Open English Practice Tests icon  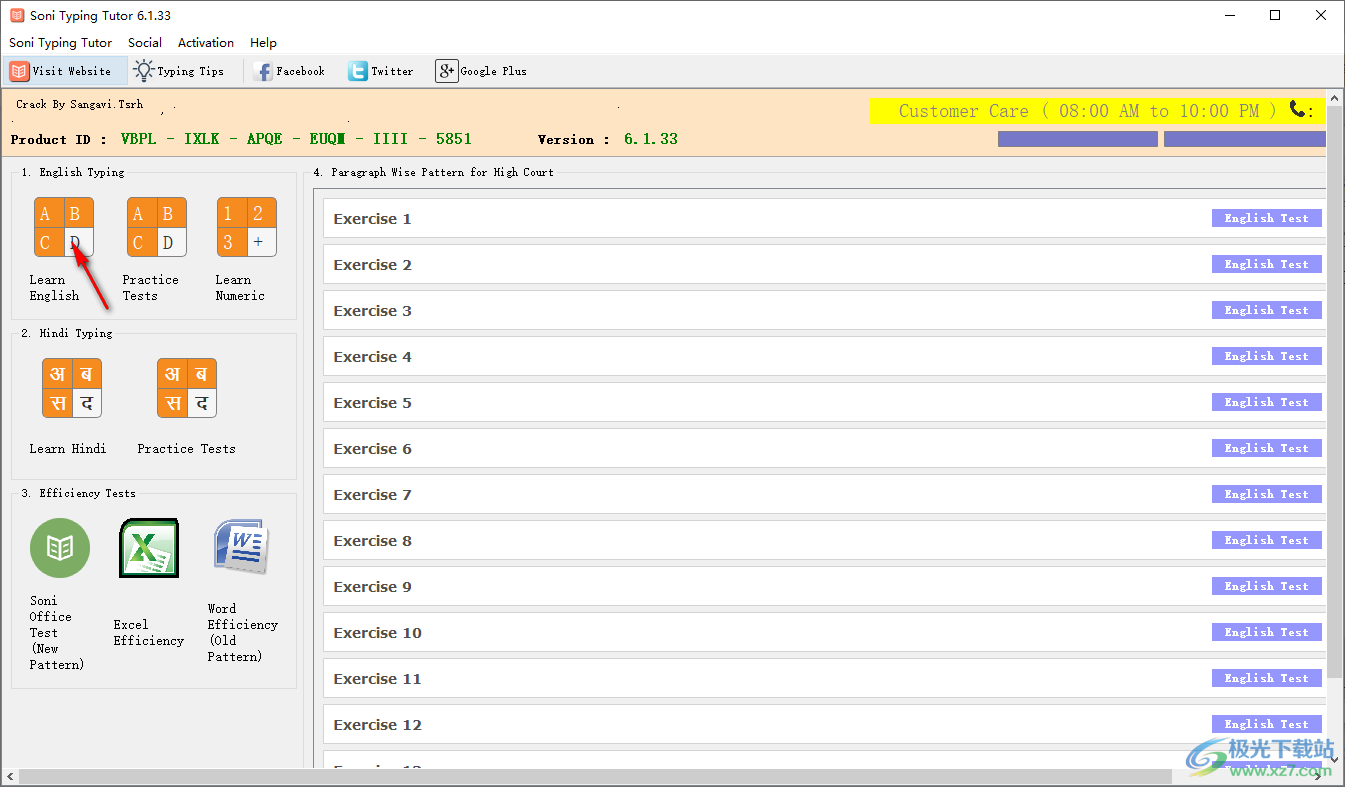(156, 227)
